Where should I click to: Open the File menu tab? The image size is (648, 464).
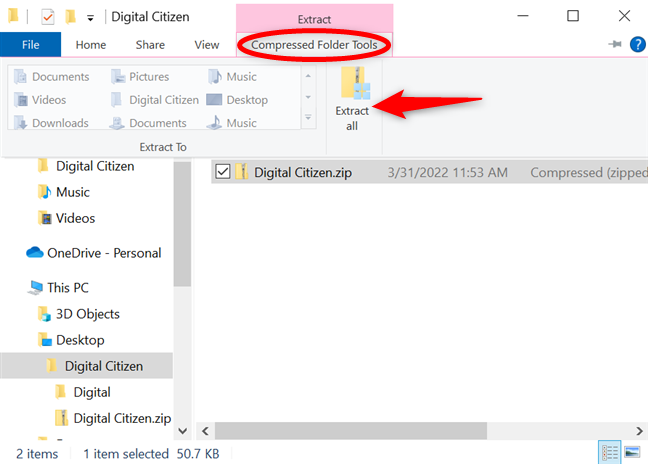click(x=31, y=45)
